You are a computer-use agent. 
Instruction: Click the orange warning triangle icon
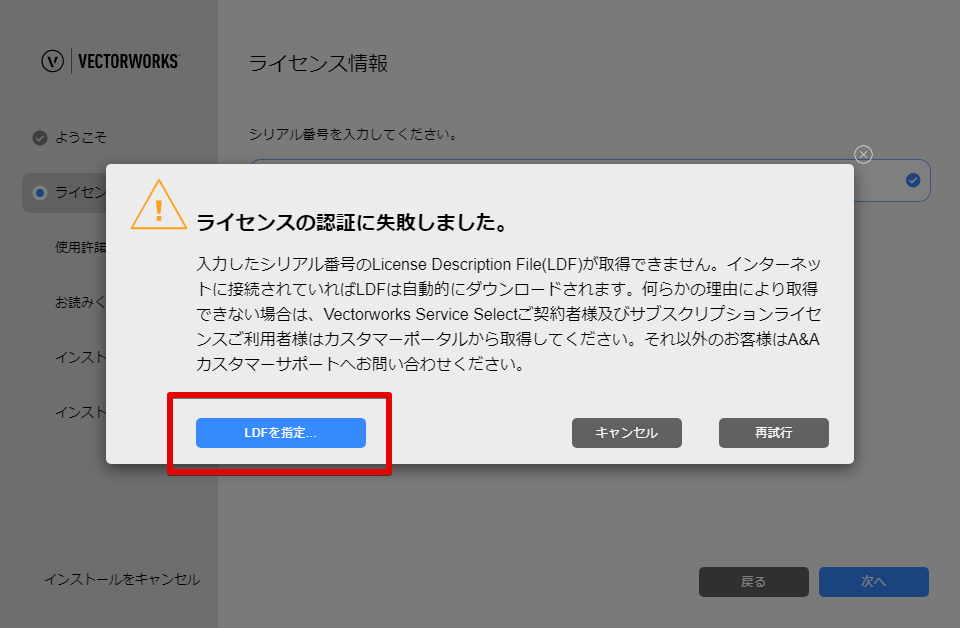click(x=159, y=205)
